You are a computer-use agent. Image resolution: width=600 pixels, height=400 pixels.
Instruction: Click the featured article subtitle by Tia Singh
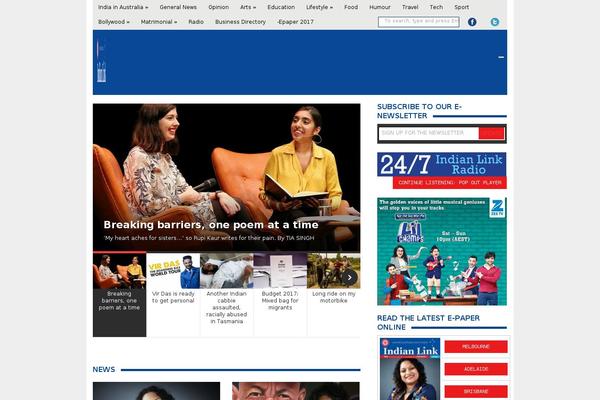[x=209, y=238]
